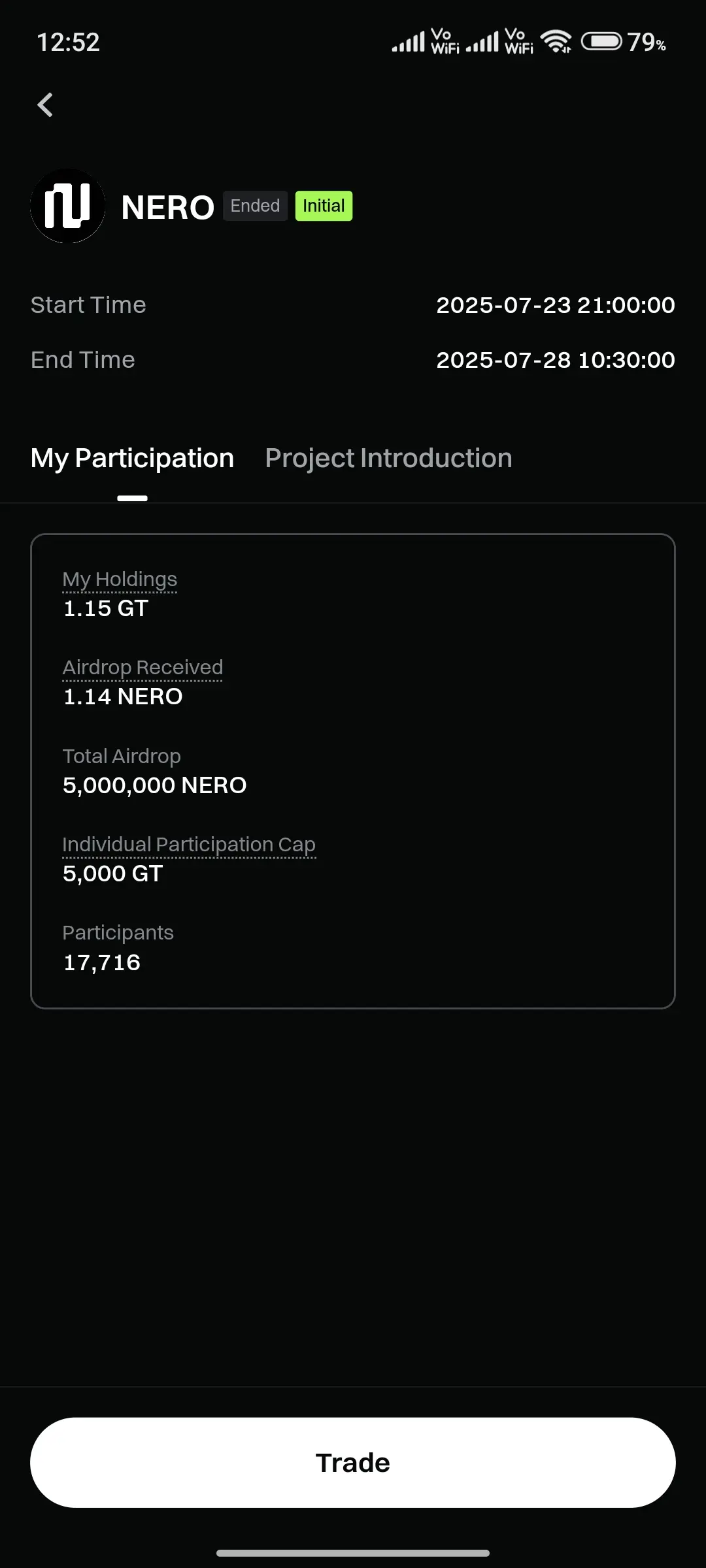Tap the Start Time value
This screenshot has height=1568, width=706.
point(556,305)
